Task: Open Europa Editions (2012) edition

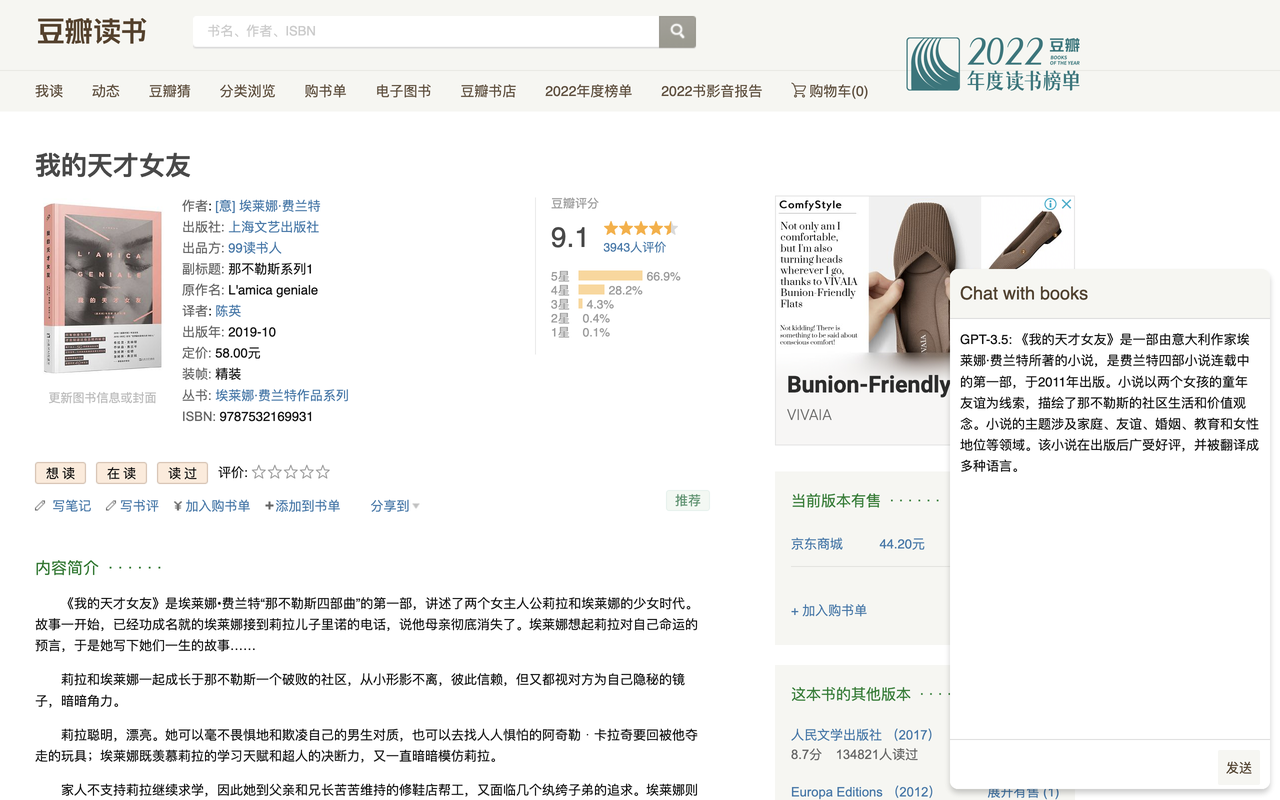Action: click(862, 792)
